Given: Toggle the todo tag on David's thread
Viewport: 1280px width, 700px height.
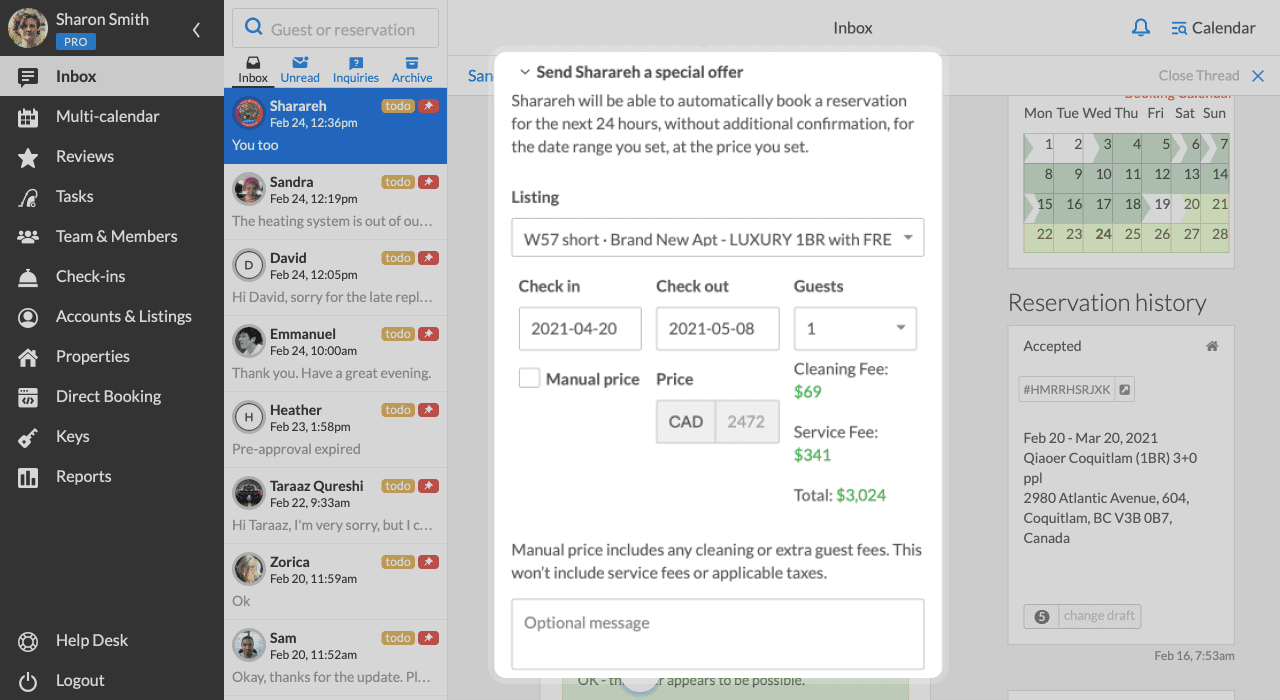Looking at the screenshot, I should click(x=398, y=258).
